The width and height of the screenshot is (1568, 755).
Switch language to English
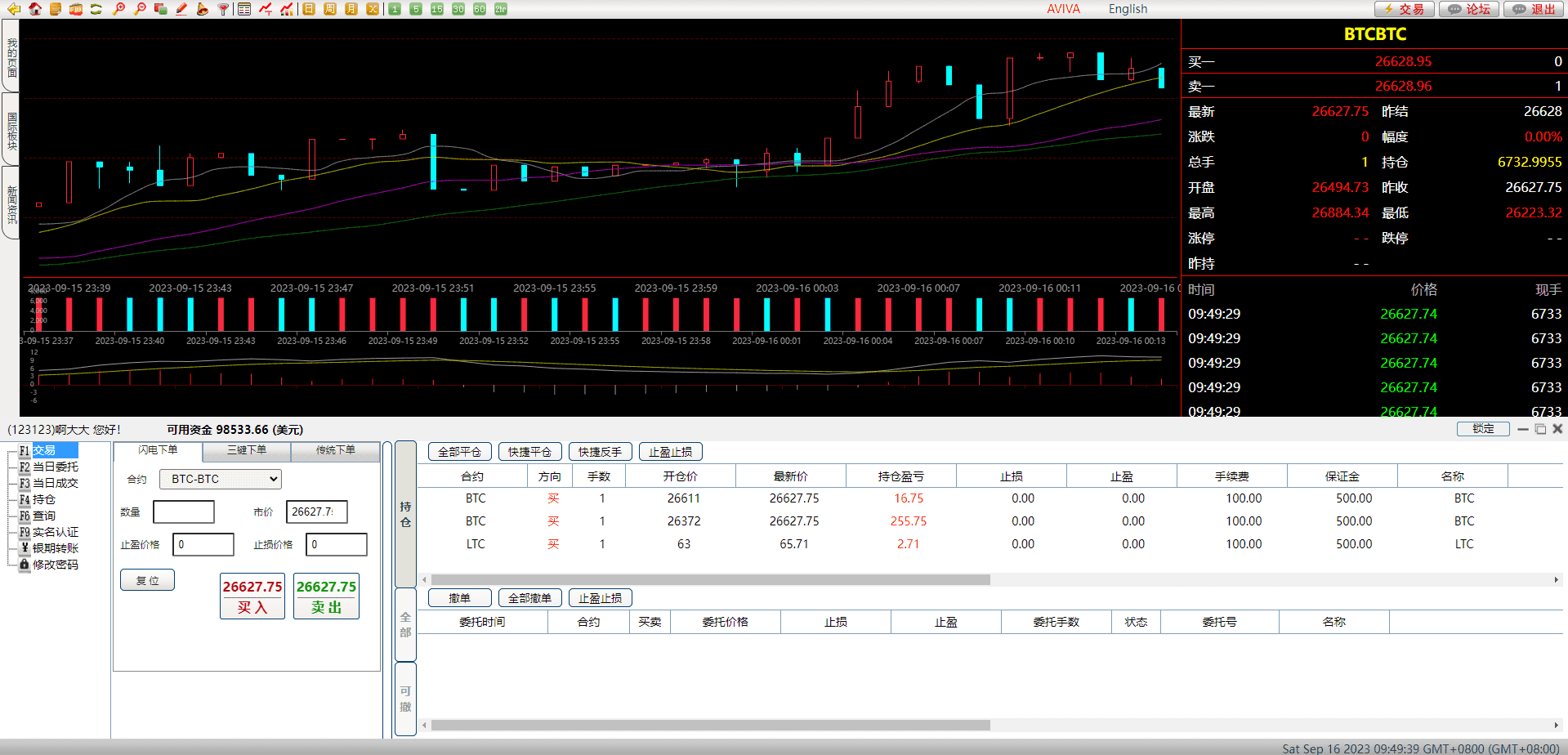coord(1128,9)
